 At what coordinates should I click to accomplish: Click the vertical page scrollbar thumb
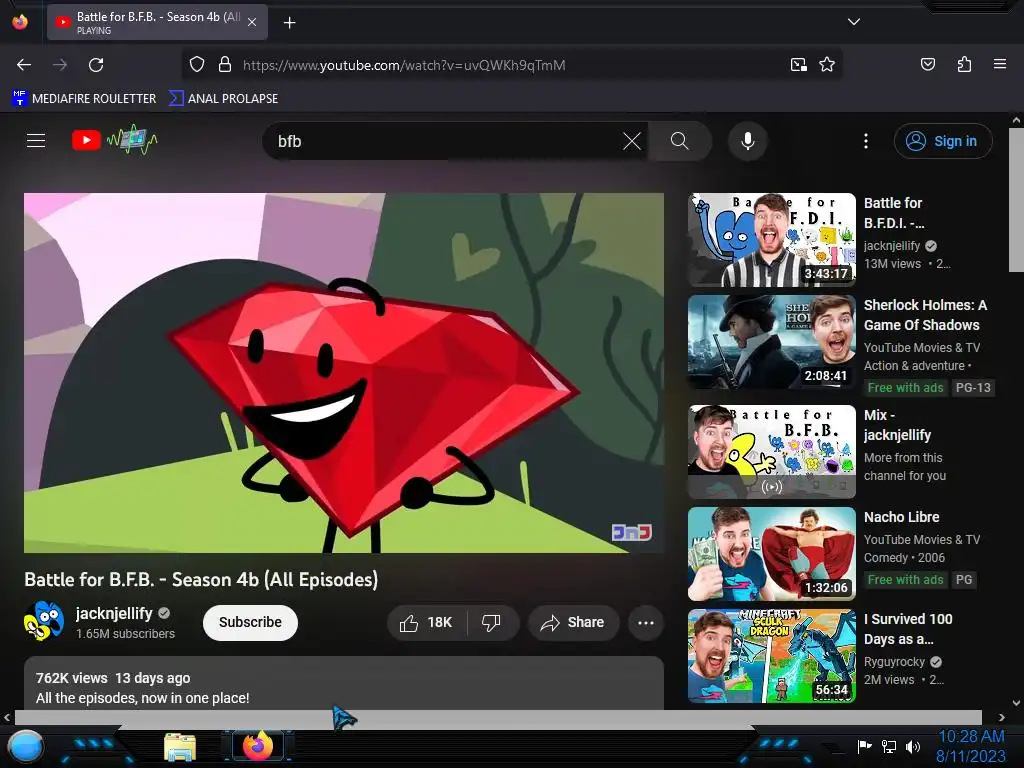(x=1016, y=200)
